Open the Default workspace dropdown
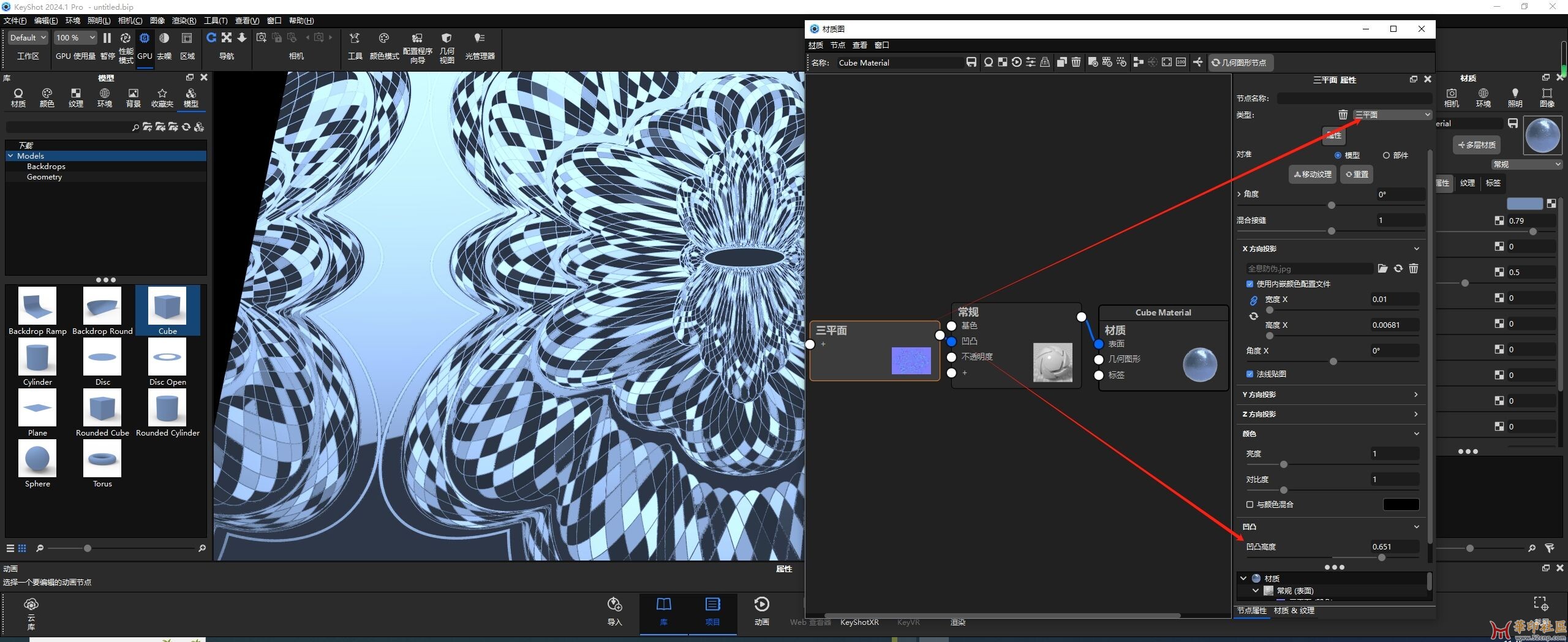The image size is (1568, 642). click(28, 38)
